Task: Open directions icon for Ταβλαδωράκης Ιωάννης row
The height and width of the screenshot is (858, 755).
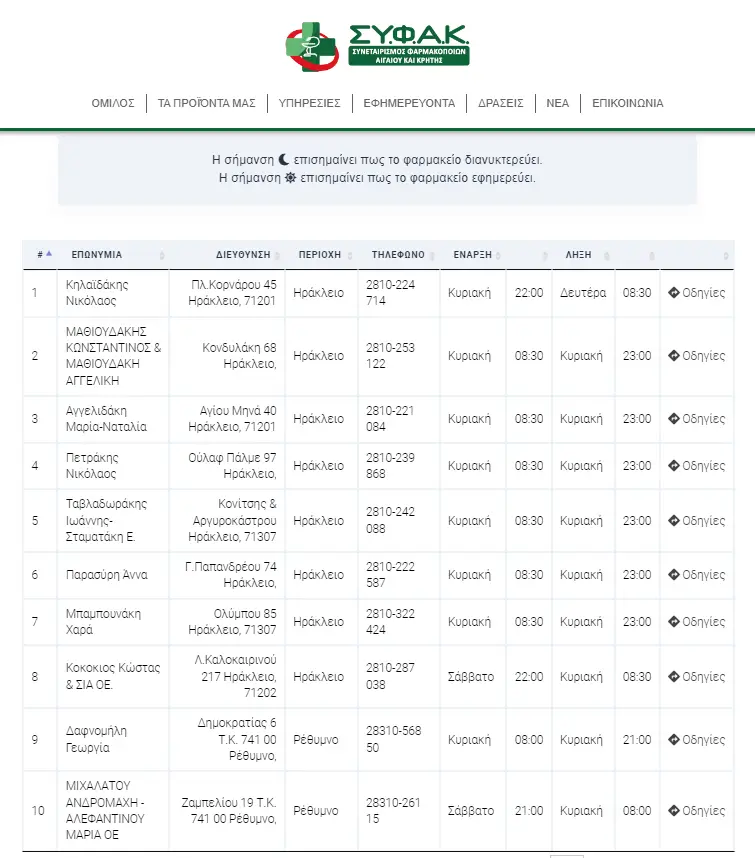Action: (673, 520)
